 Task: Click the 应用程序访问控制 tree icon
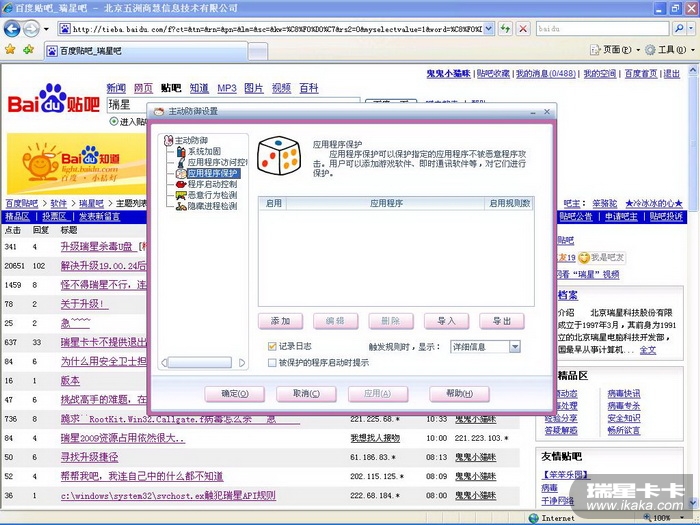point(181,162)
